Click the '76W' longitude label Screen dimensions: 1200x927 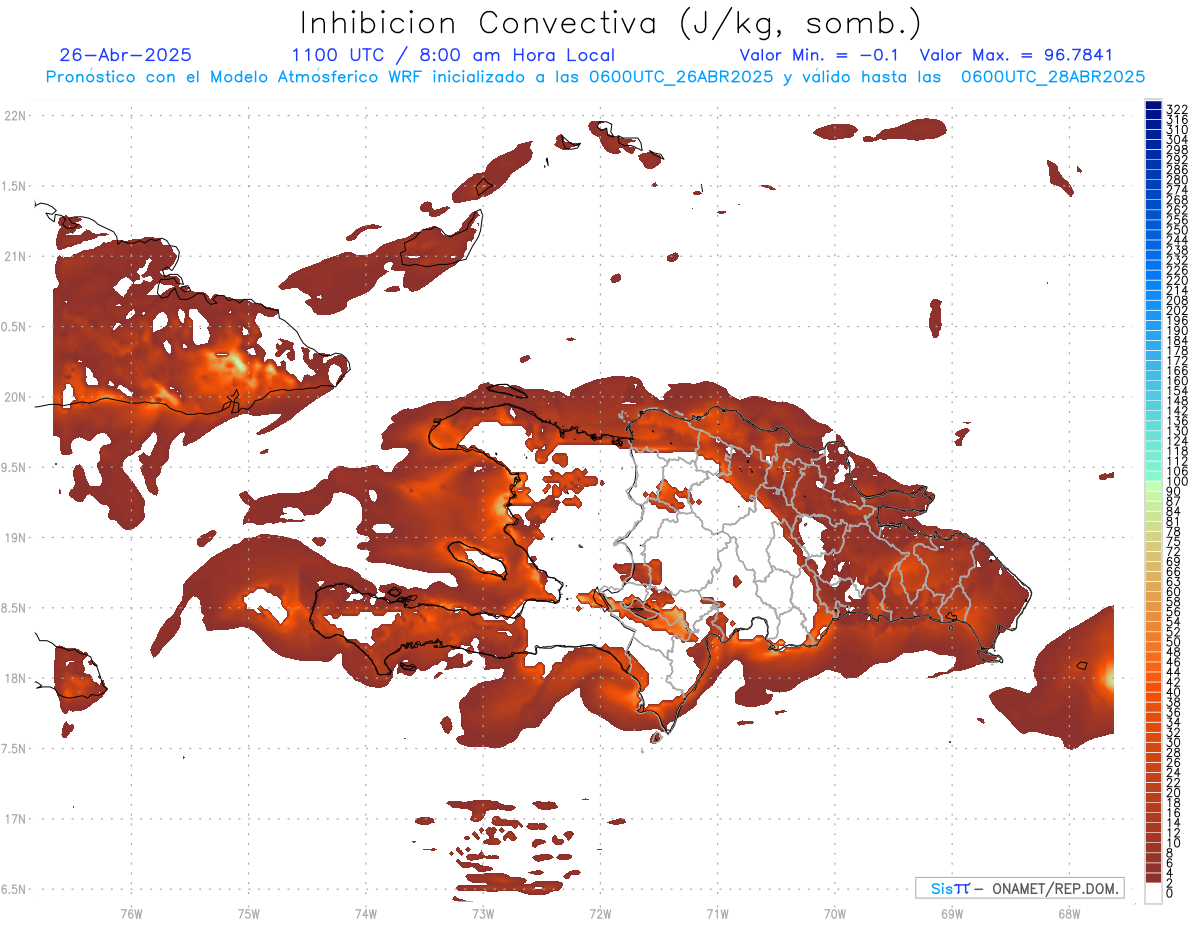(x=132, y=912)
